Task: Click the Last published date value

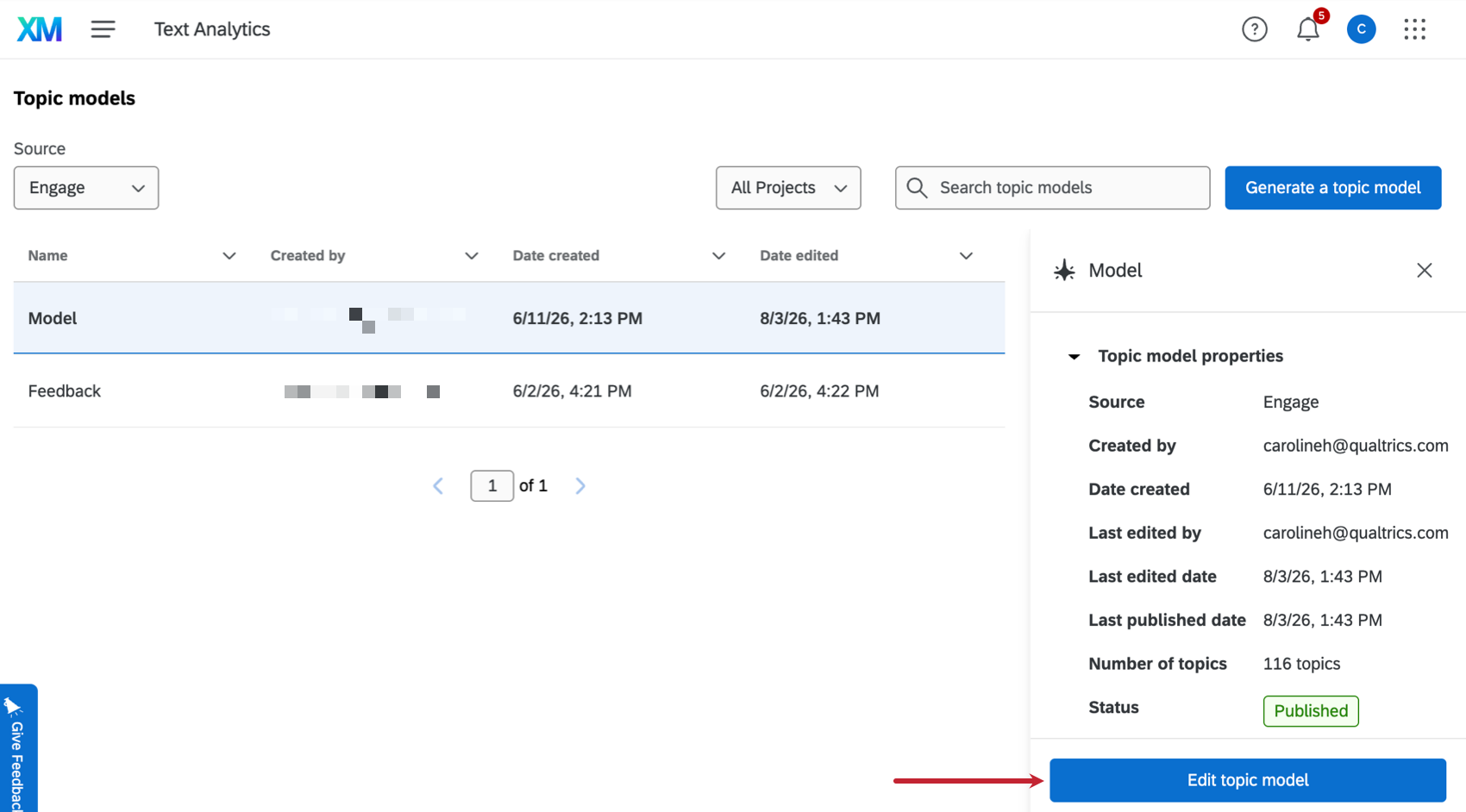Action: tap(1323, 620)
